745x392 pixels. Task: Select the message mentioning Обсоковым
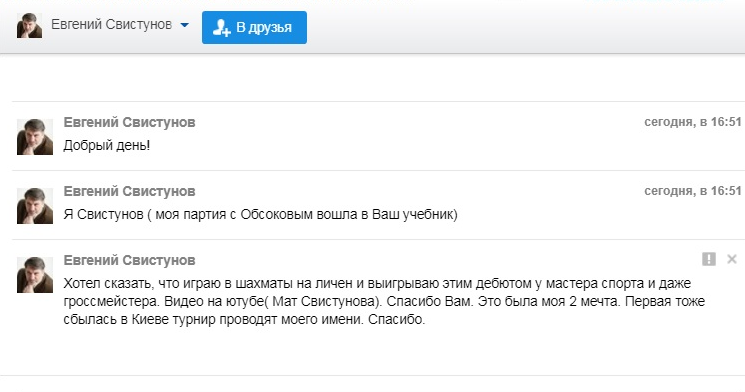click(x=260, y=215)
